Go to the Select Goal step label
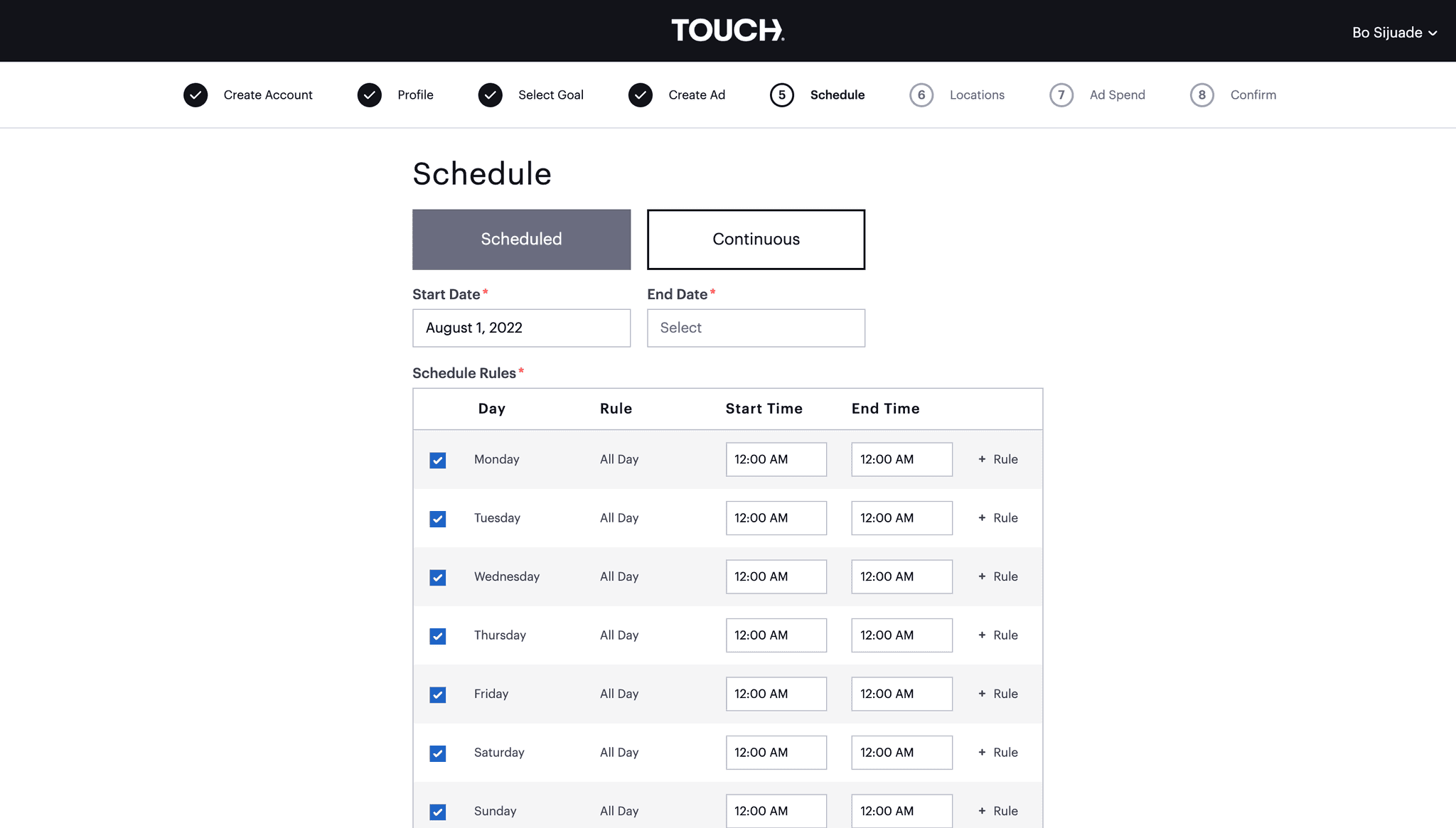The width and height of the screenshot is (1456, 828). tap(551, 95)
